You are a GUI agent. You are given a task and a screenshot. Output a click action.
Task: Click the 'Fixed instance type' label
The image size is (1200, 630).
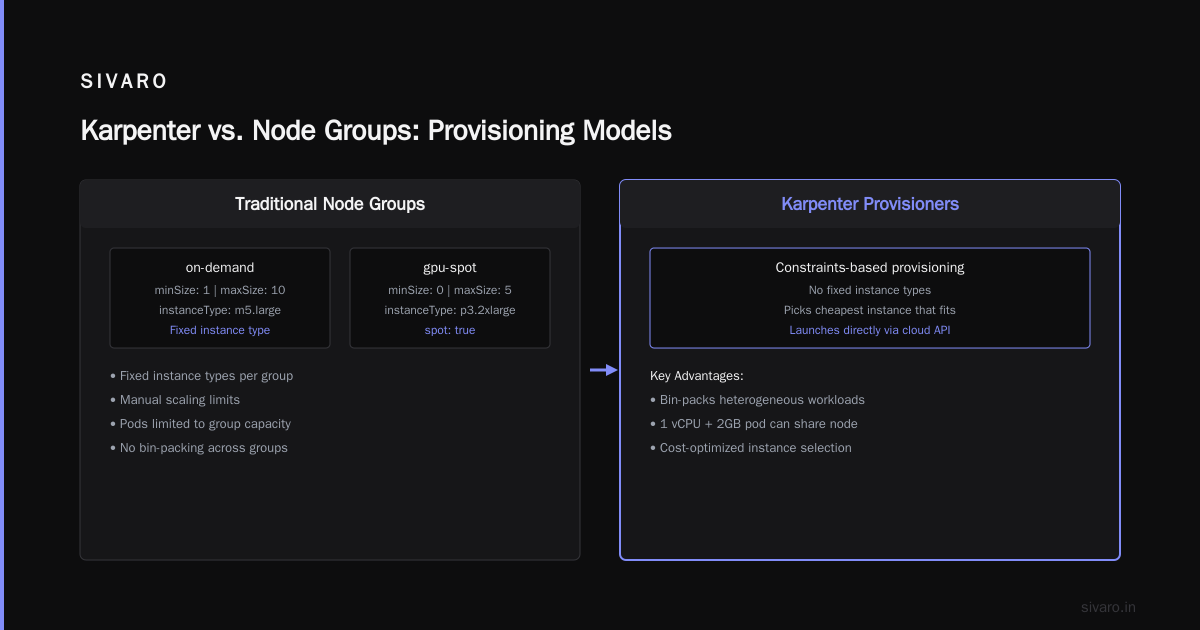(220, 330)
